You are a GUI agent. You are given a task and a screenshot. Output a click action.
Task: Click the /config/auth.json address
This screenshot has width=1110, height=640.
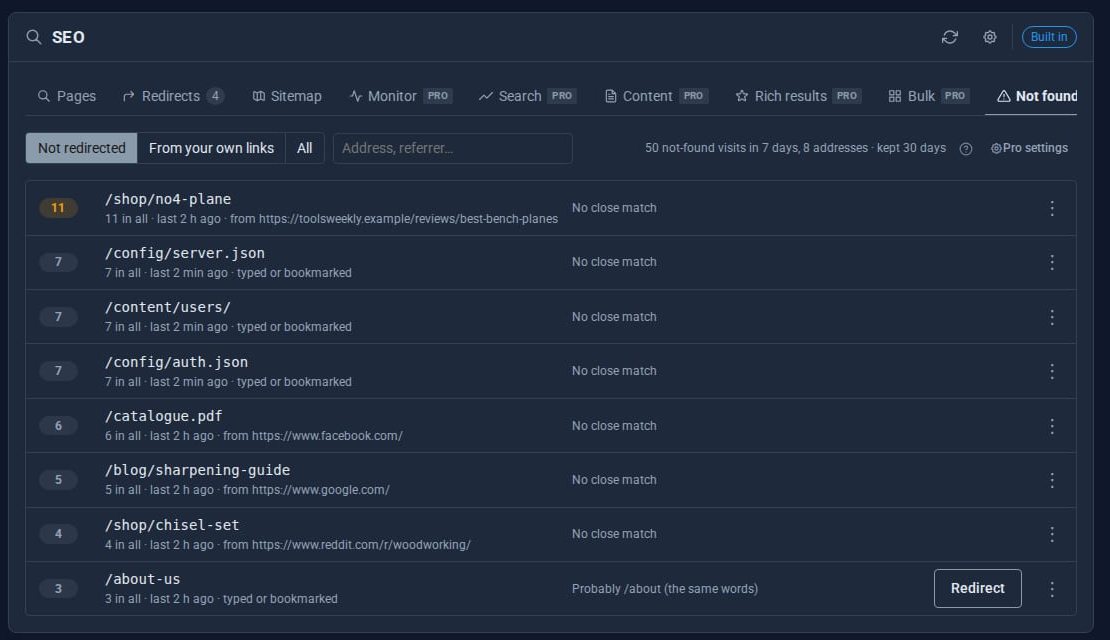click(176, 362)
